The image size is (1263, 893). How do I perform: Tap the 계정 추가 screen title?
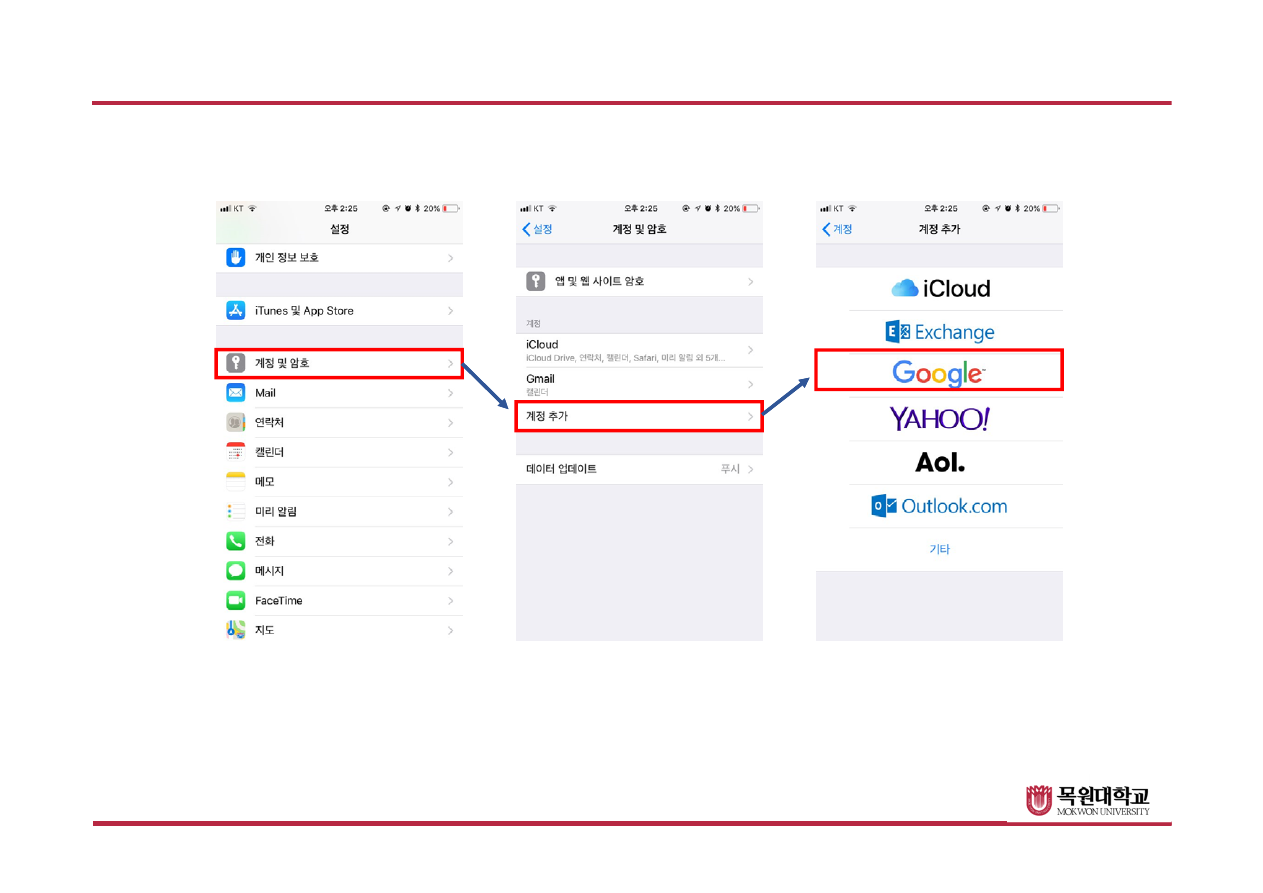click(939, 229)
